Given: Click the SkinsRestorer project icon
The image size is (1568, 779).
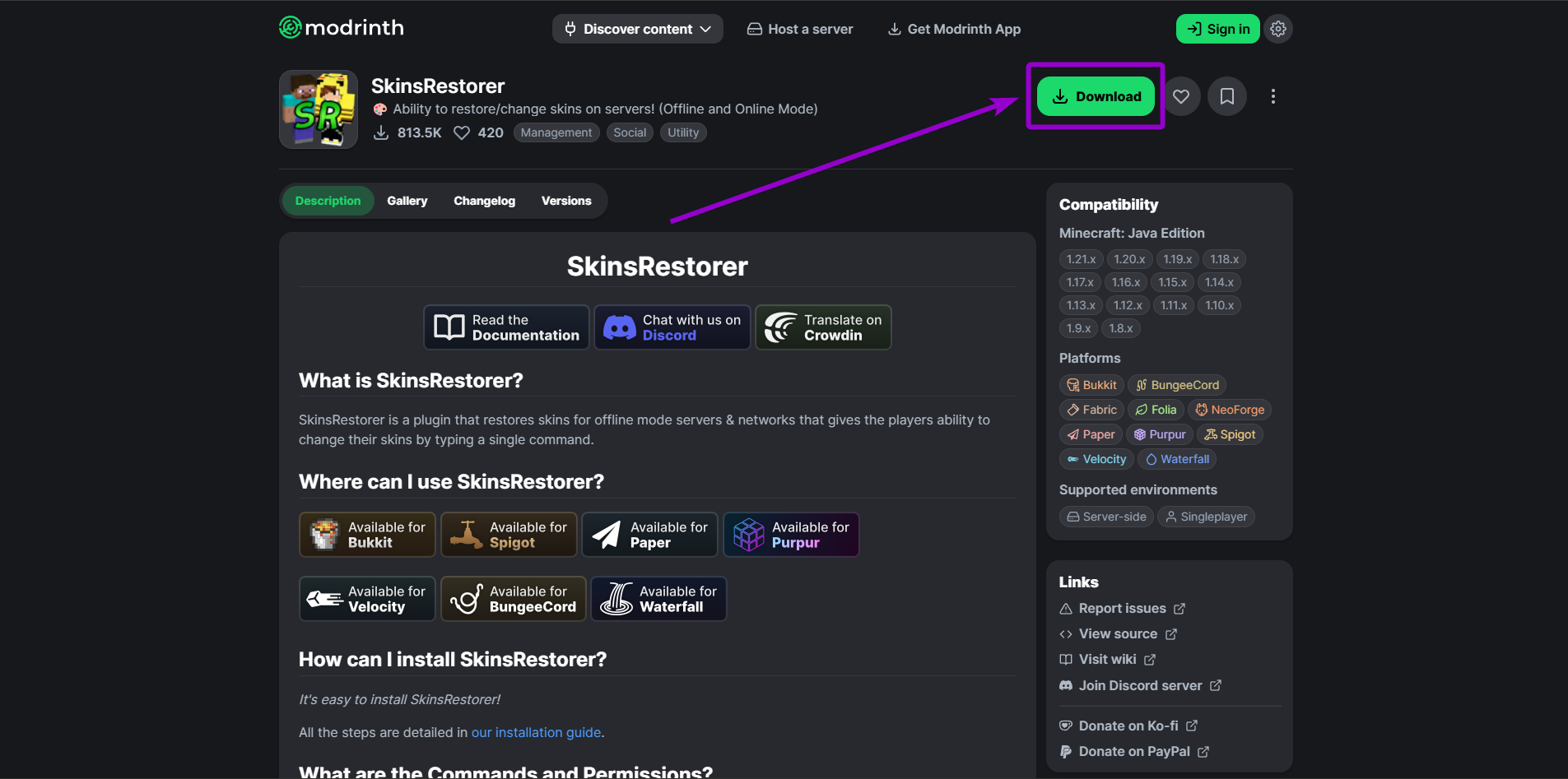Looking at the screenshot, I should [319, 109].
